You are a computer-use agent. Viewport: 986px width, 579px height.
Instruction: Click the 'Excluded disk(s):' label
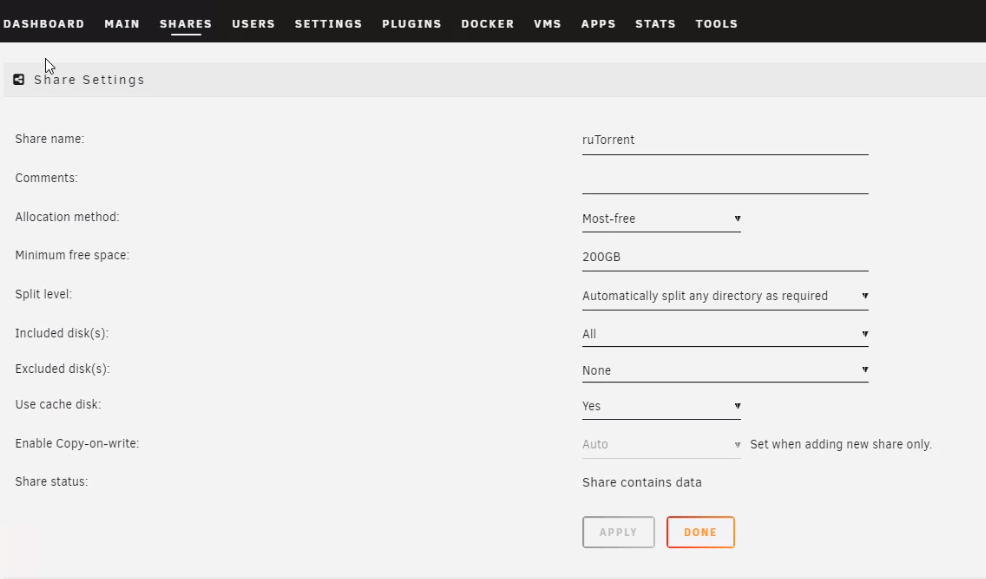coord(62,369)
